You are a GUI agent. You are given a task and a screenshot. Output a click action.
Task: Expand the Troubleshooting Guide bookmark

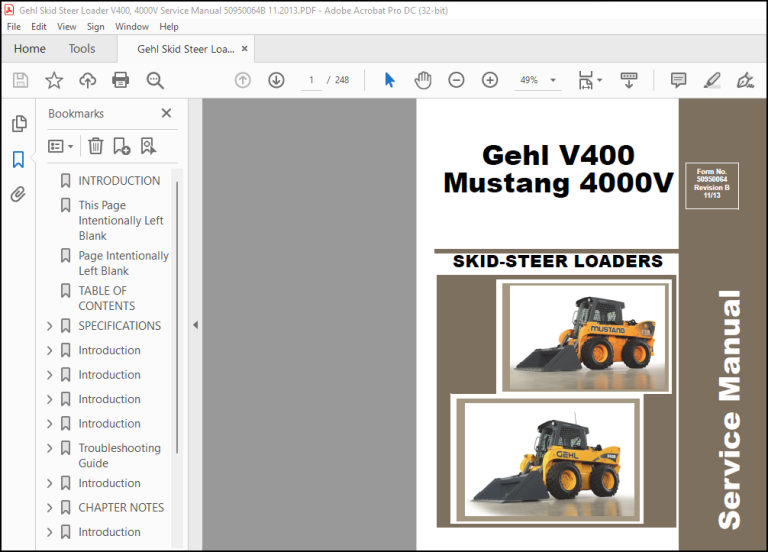pos(49,448)
